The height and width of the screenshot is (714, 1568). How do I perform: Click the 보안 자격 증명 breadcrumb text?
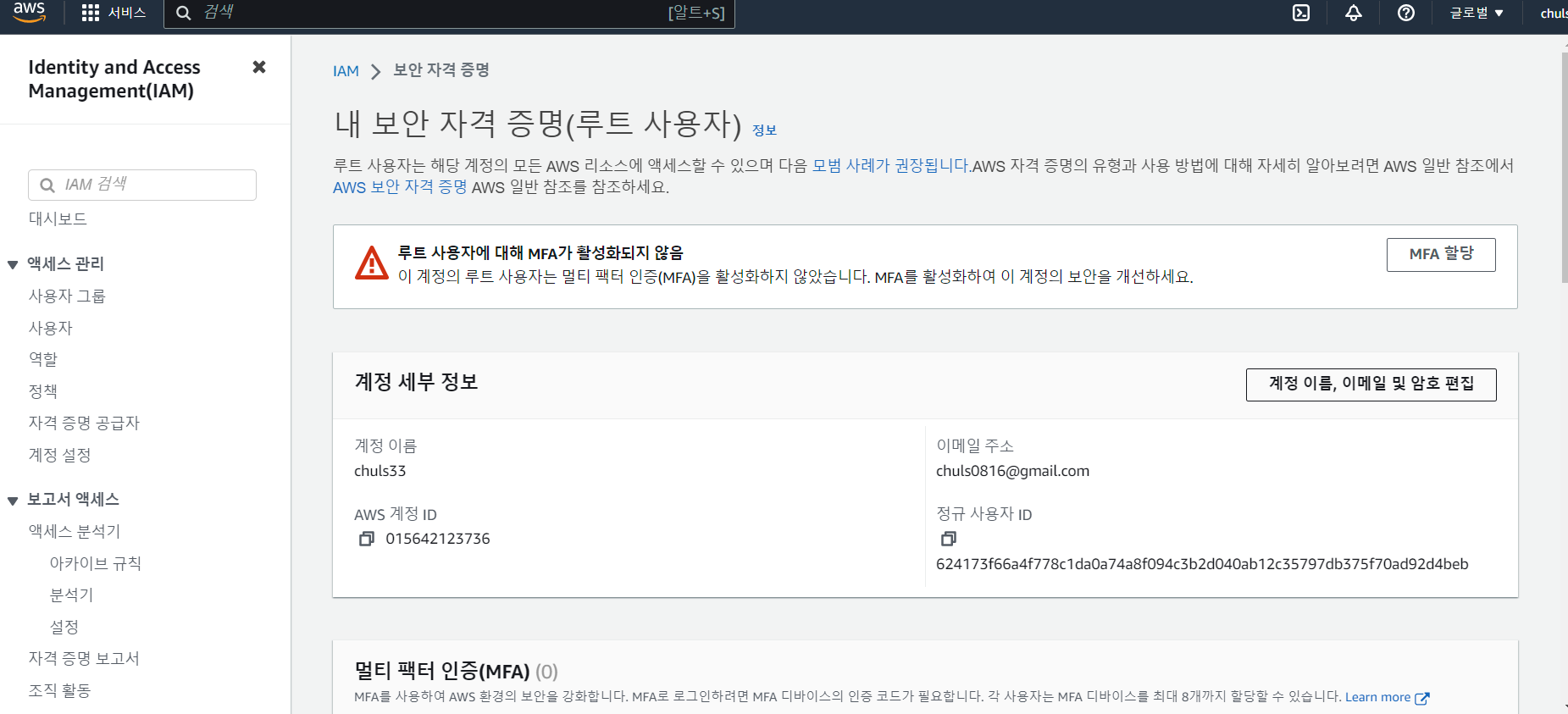tap(441, 70)
